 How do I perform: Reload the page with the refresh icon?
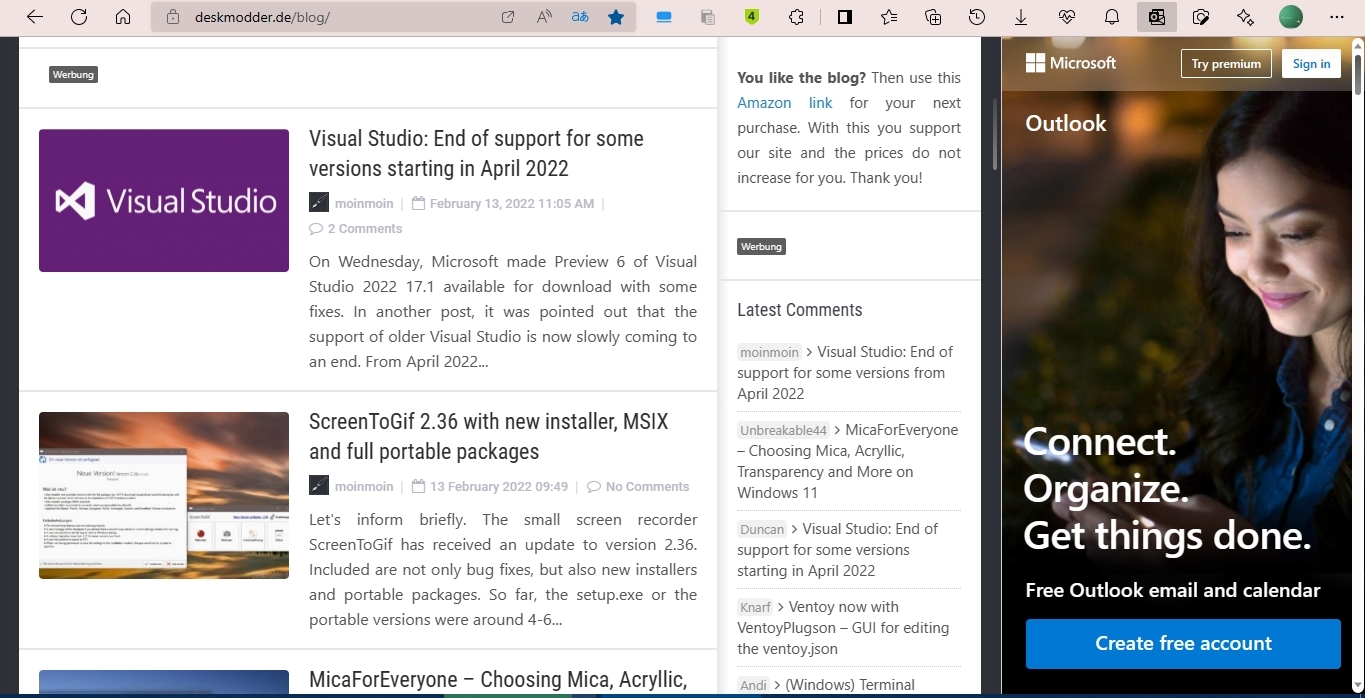[79, 17]
